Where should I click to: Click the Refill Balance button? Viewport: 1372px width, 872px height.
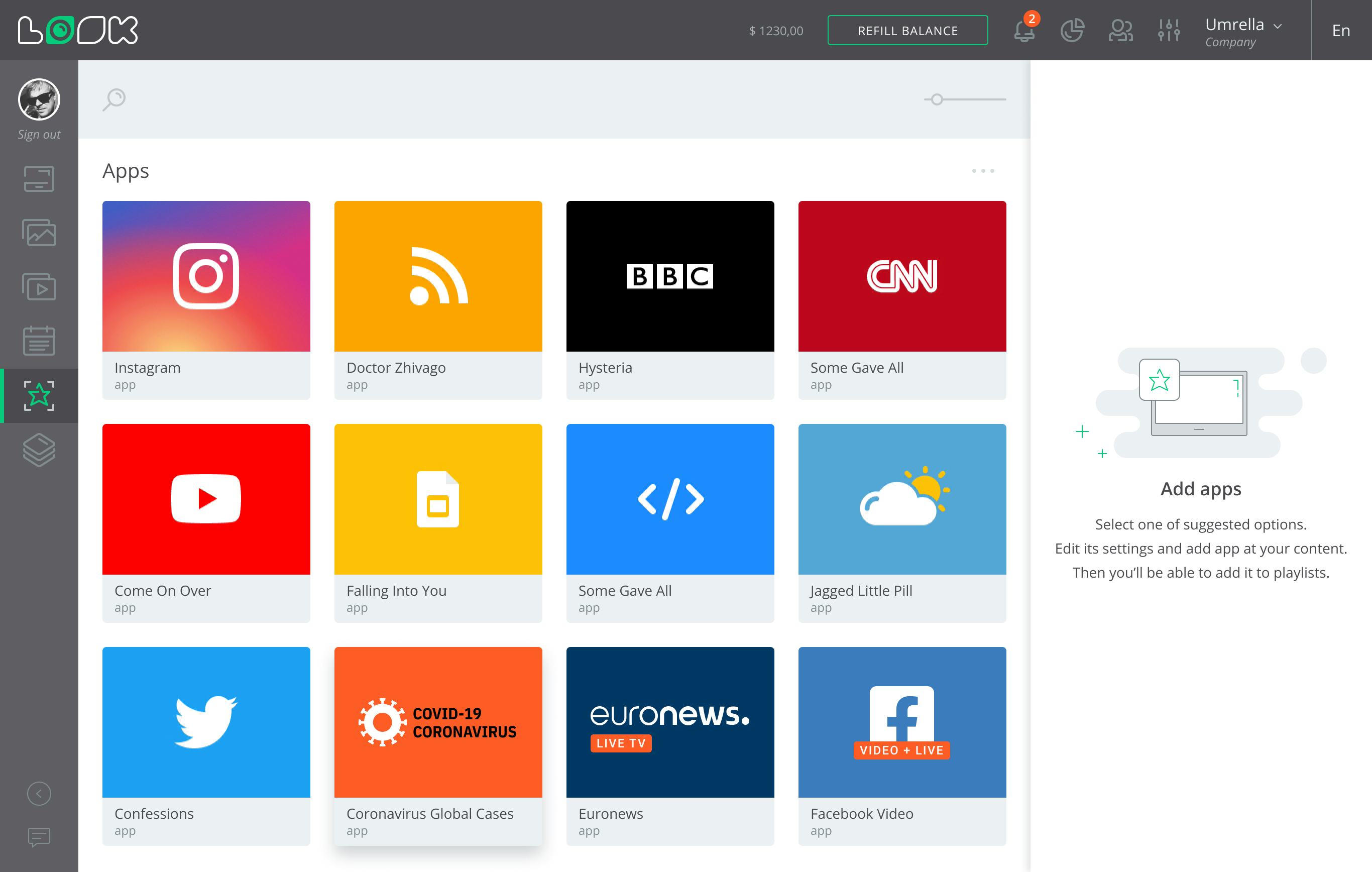[x=907, y=31]
